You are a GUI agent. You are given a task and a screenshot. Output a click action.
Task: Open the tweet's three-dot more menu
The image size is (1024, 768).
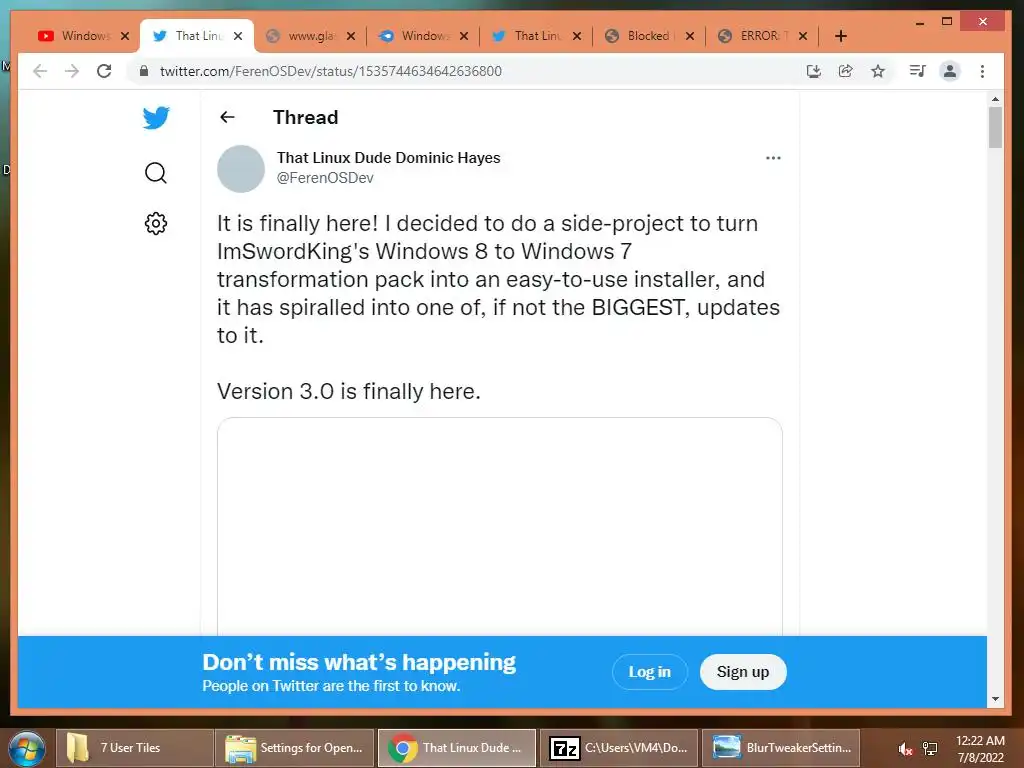(773, 158)
